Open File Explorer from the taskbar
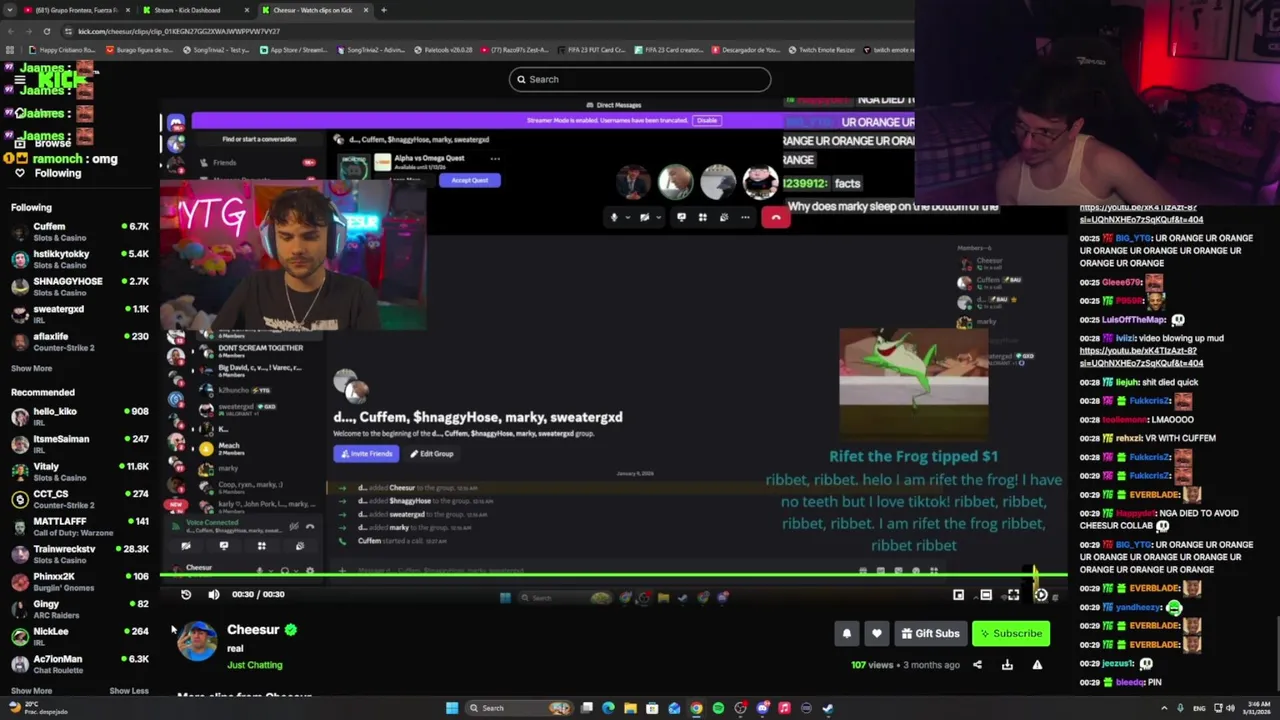1280x720 pixels. (x=630, y=708)
